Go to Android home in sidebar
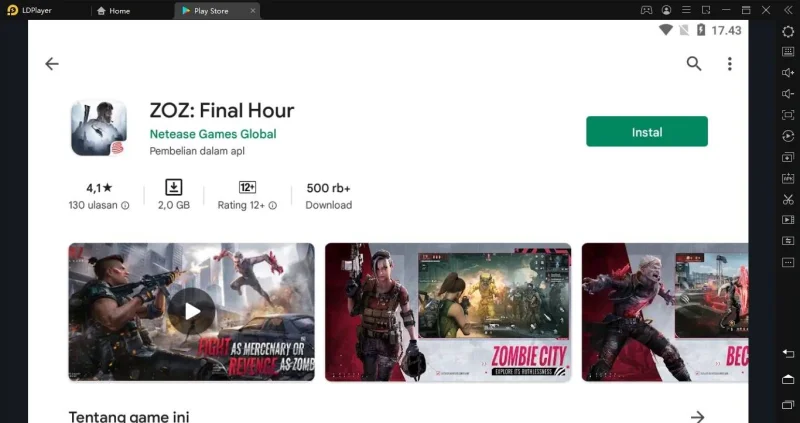The image size is (800, 423). tap(788, 379)
